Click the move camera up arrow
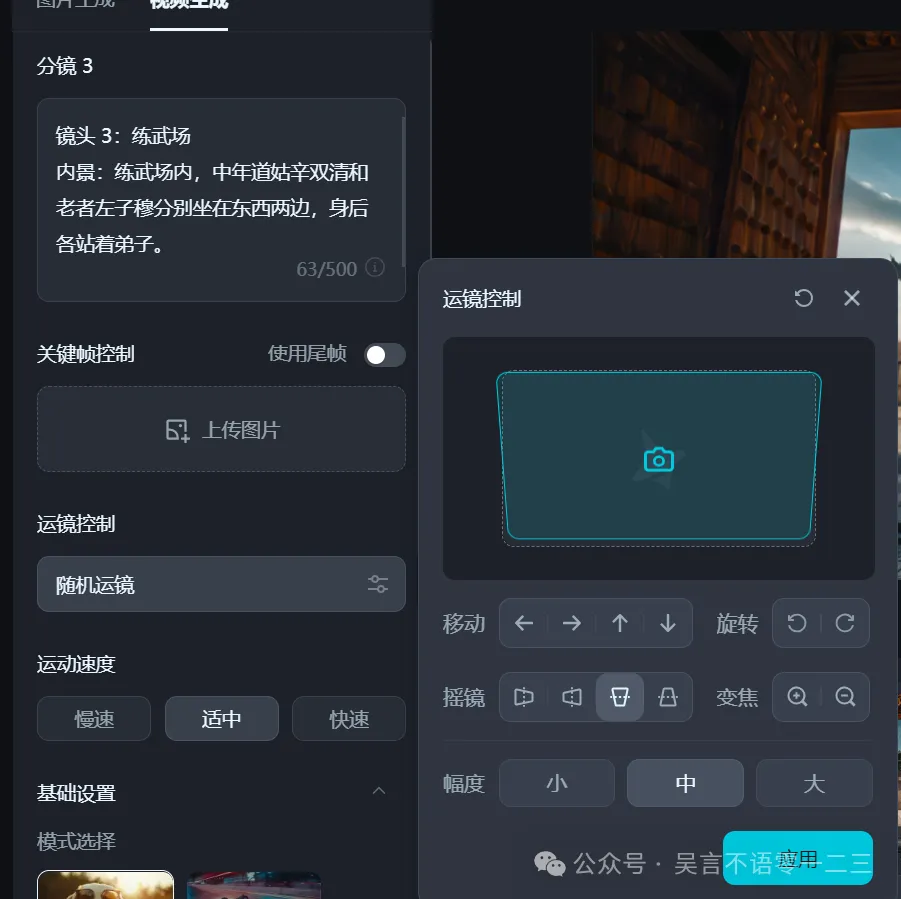Viewport: 901px width, 899px height. [x=620, y=624]
